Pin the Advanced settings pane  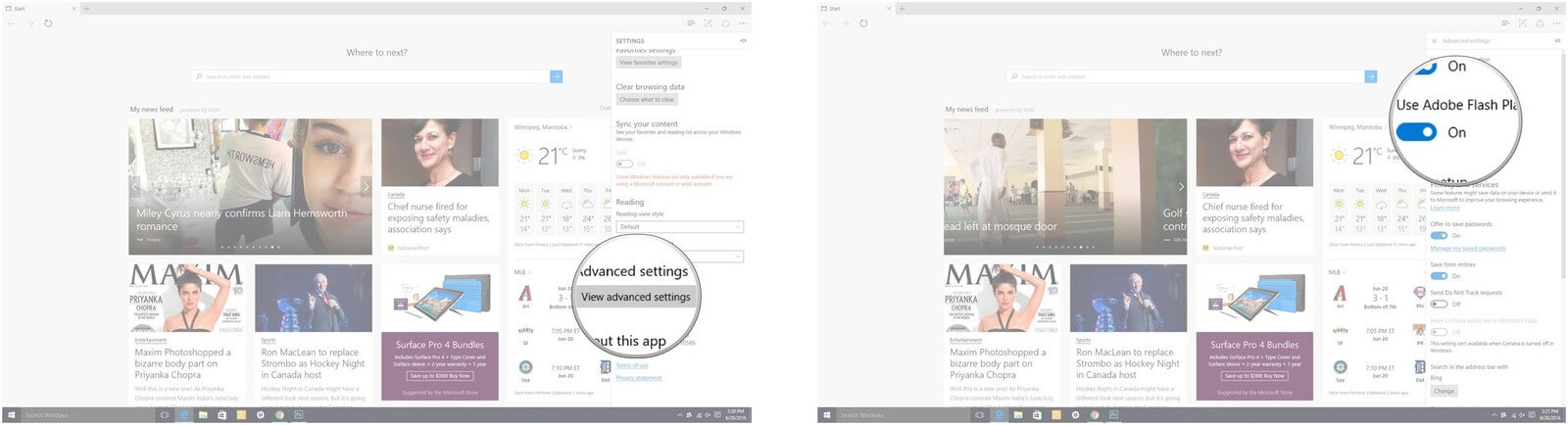(1557, 41)
